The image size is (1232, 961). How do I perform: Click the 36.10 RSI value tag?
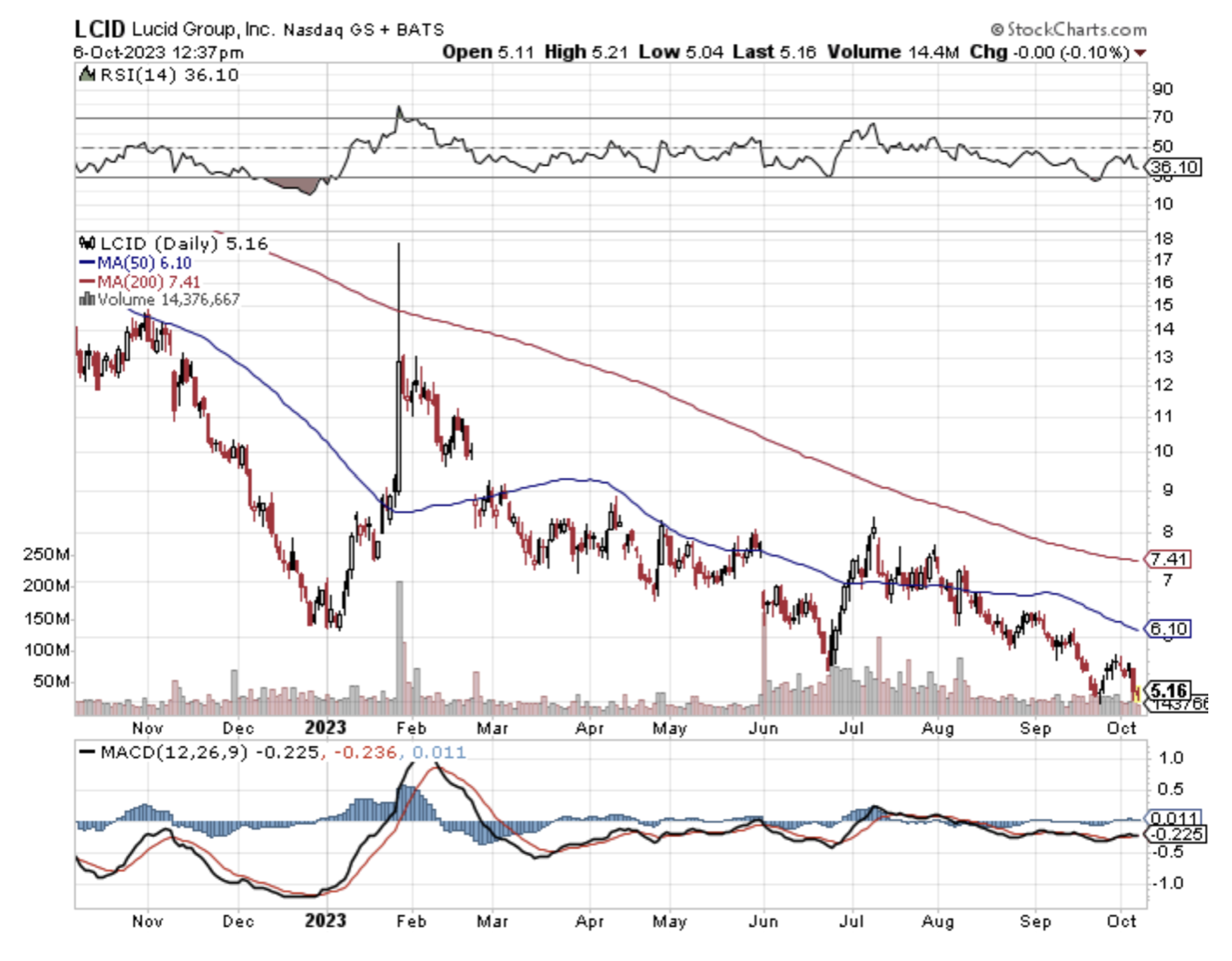(x=1174, y=167)
